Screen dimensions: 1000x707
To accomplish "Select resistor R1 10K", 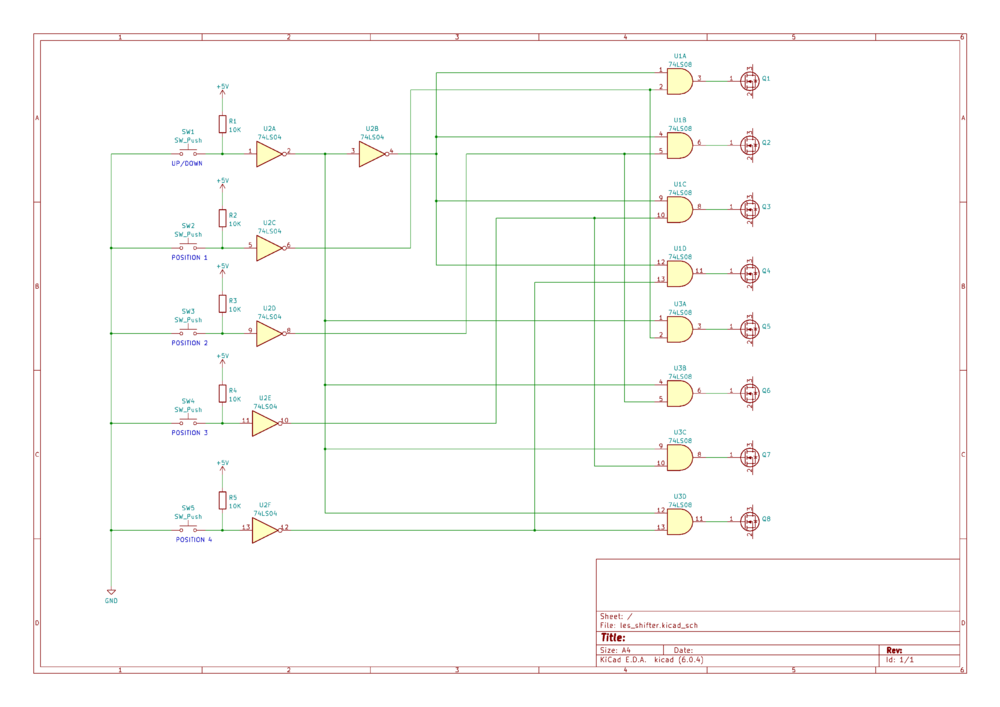I will [x=223, y=124].
